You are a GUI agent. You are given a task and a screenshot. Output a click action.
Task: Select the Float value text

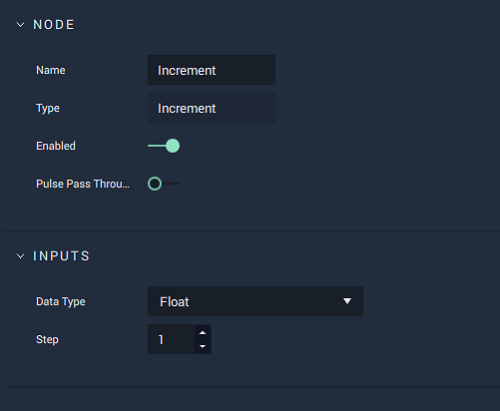click(x=174, y=302)
